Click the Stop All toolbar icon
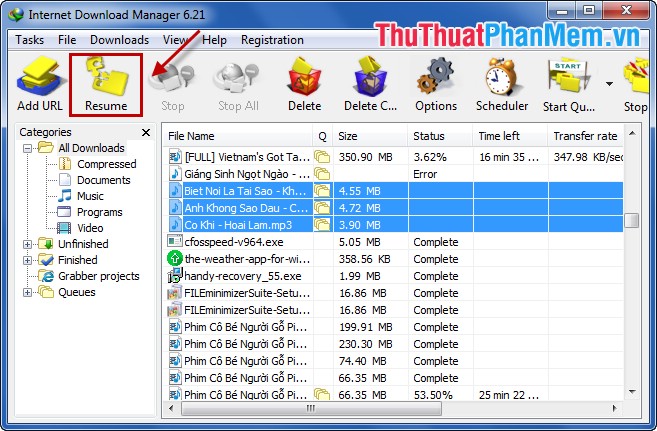 (238, 77)
